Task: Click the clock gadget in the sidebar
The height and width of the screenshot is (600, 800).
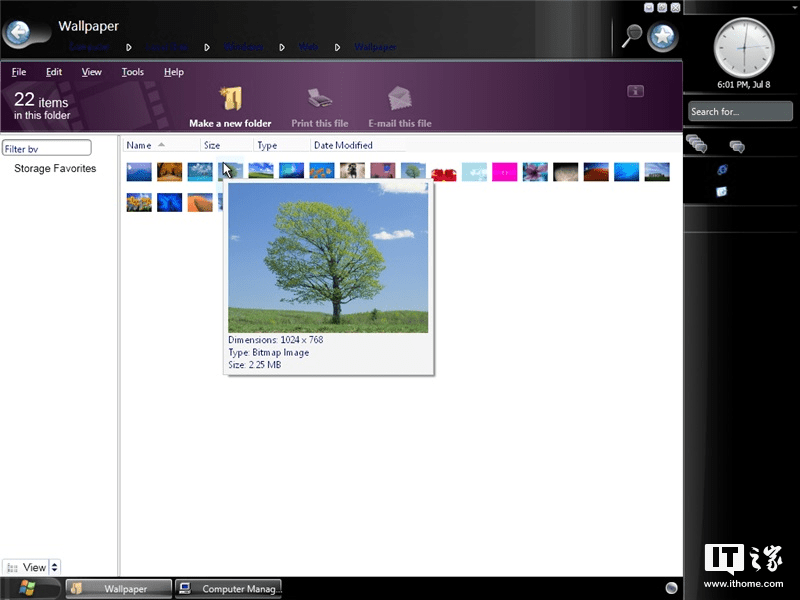Action: [745, 47]
